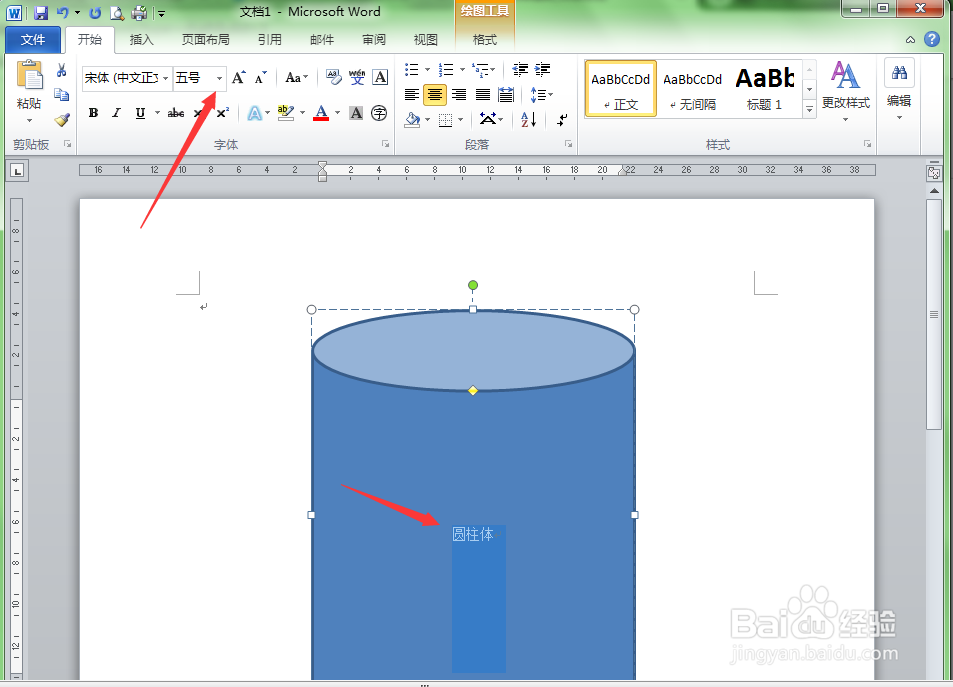Align text right

(459, 95)
